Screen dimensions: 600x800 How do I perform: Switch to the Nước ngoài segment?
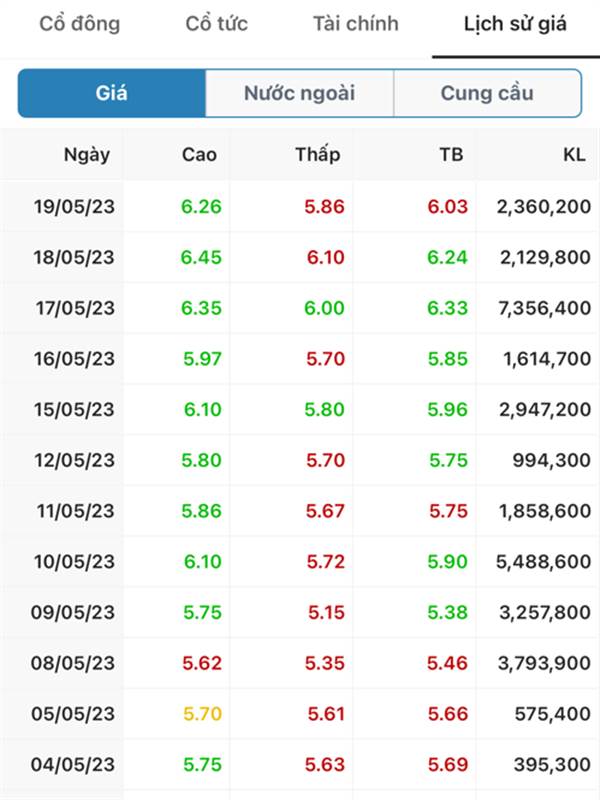pos(299,93)
